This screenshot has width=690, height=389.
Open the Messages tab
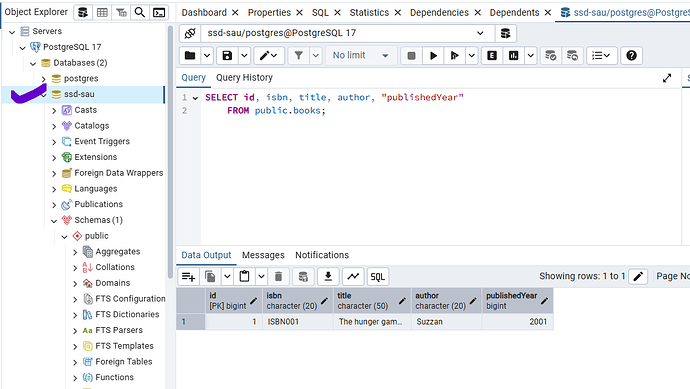pyautogui.click(x=263, y=255)
